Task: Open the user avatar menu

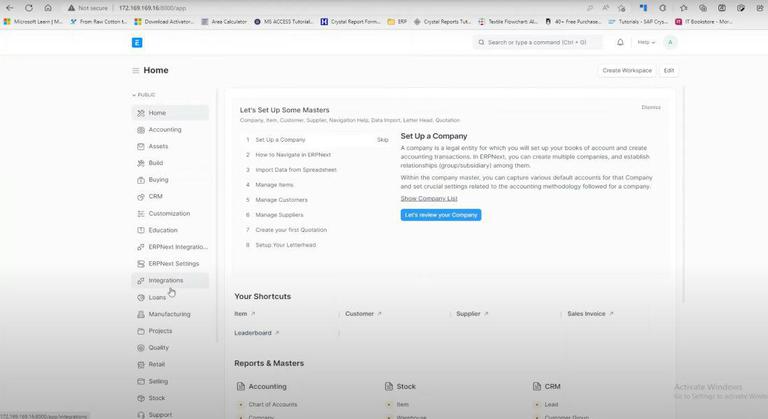Action: [x=670, y=42]
